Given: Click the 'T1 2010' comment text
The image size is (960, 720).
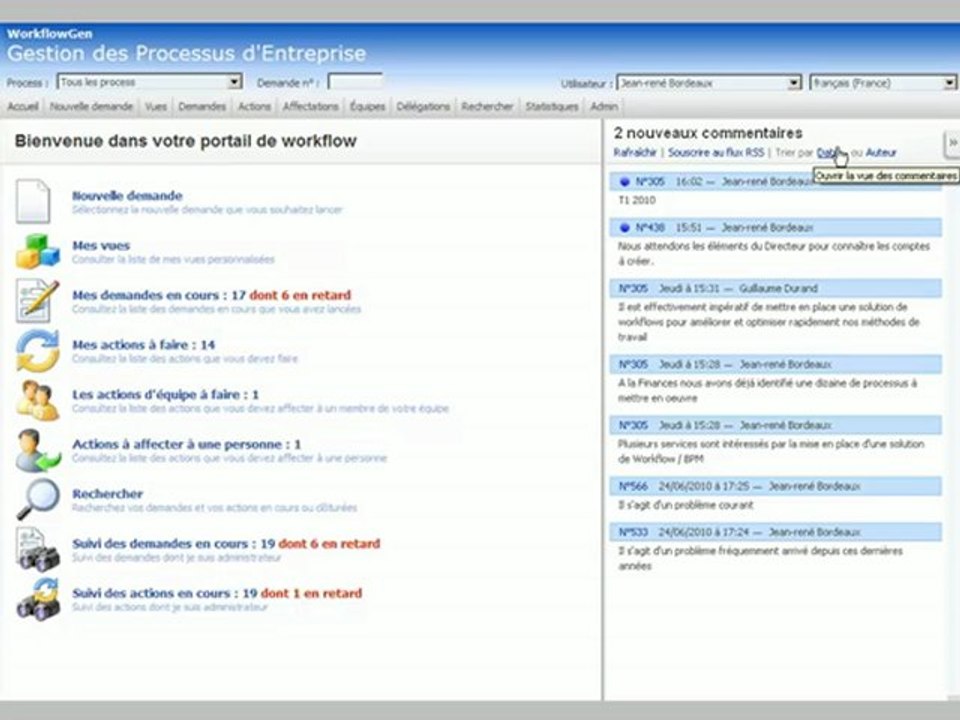Looking at the screenshot, I should (x=637, y=200).
